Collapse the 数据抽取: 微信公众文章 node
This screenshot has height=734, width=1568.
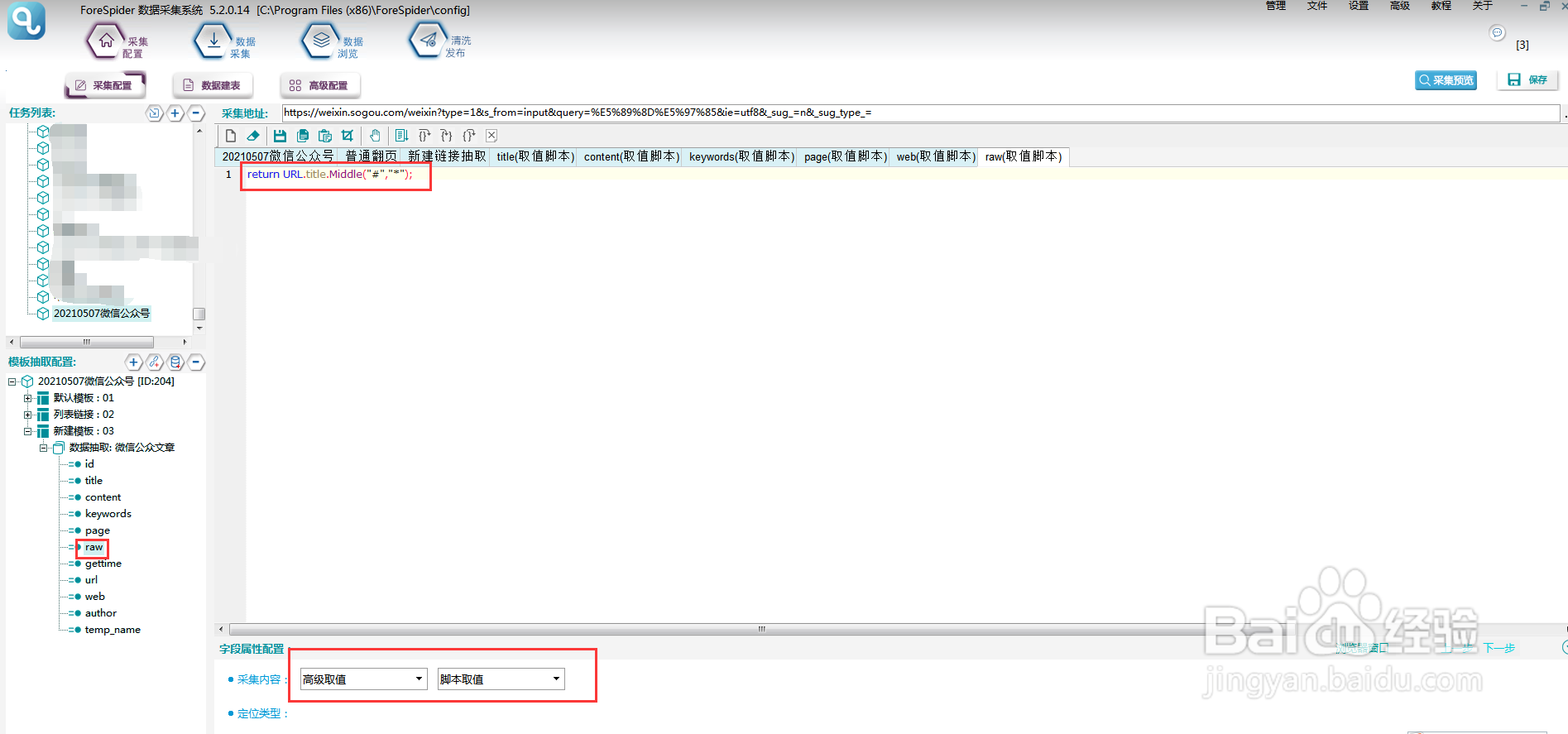[43, 448]
